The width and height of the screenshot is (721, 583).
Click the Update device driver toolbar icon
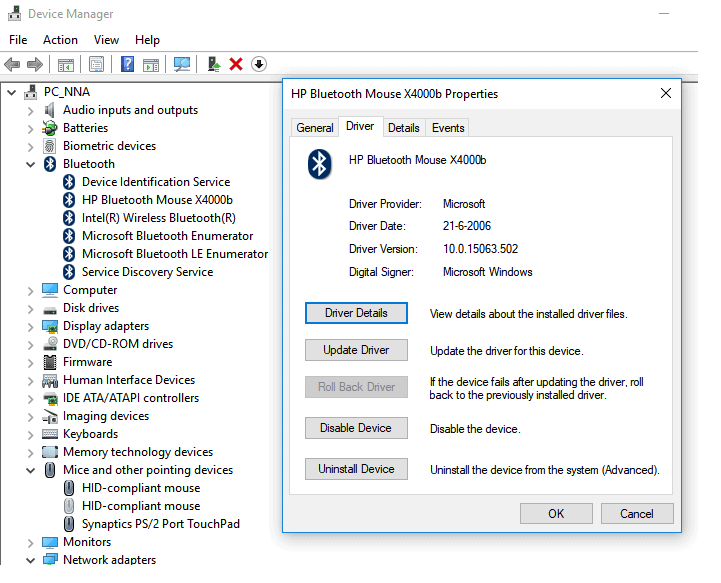(x=214, y=64)
